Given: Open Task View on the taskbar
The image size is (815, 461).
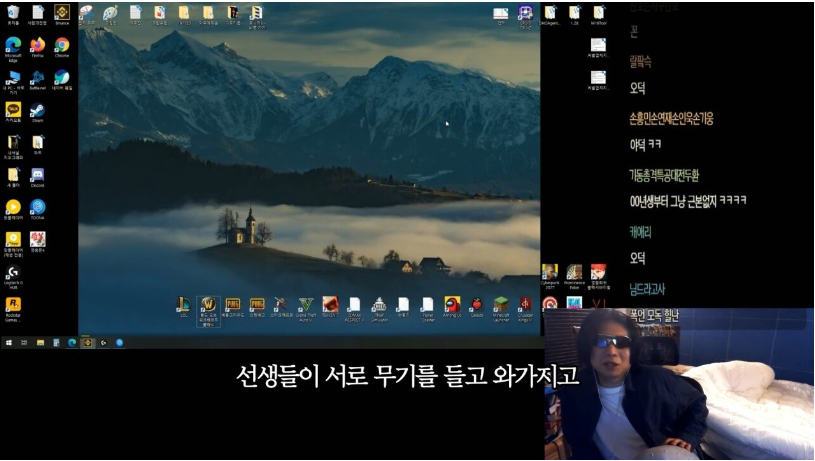Looking at the screenshot, I should pyautogui.click(x=24, y=343).
